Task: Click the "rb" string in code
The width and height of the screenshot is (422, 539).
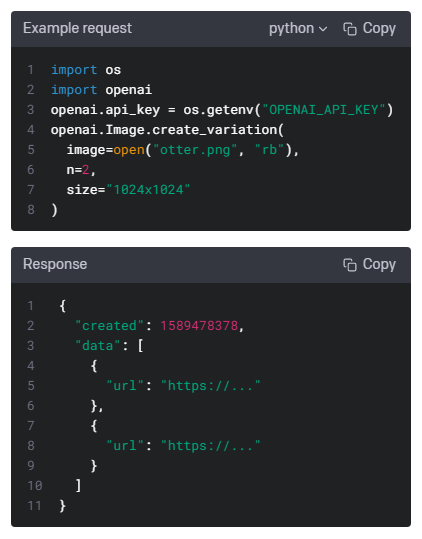Action: (269, 150)
